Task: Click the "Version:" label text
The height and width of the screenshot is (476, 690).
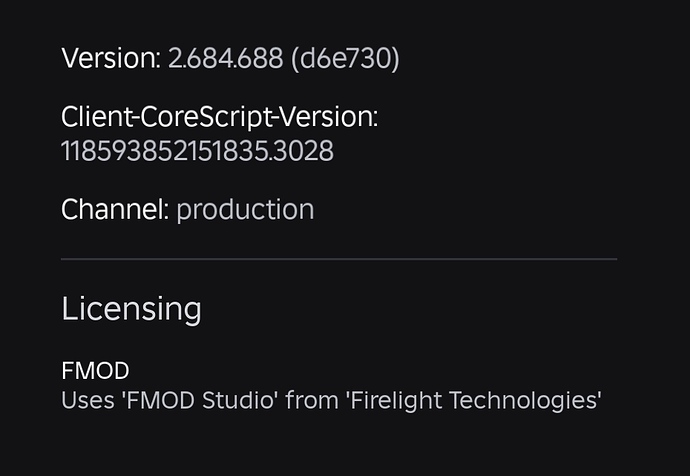Action: (x=110, y=59)
